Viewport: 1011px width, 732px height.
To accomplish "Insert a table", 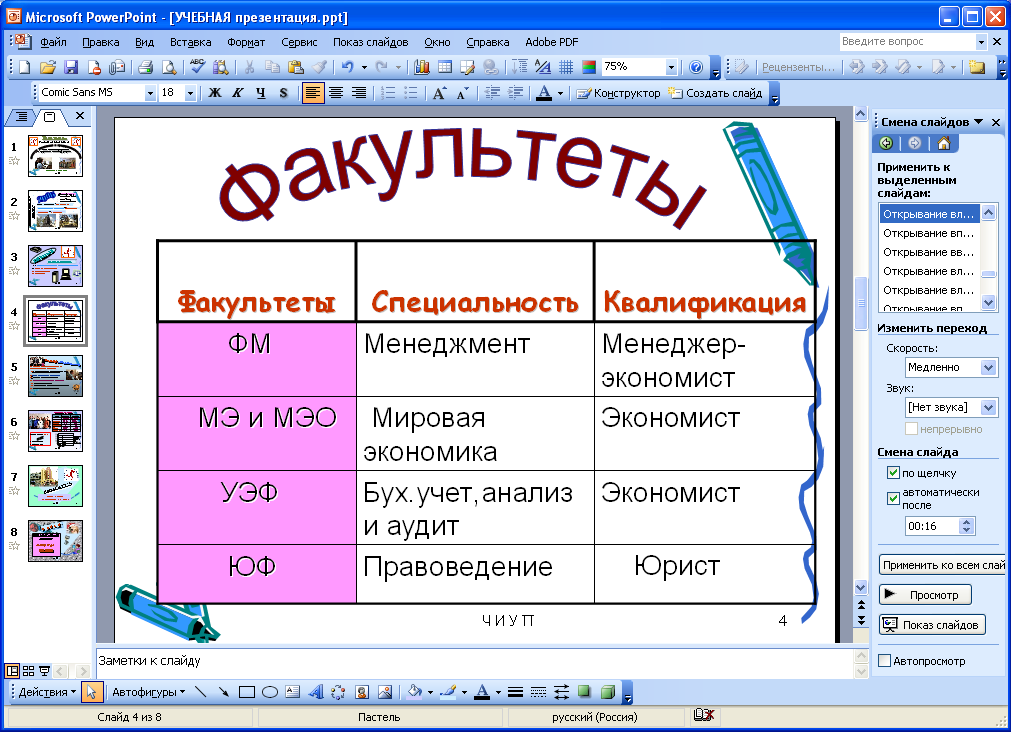I will click(445, 67).
